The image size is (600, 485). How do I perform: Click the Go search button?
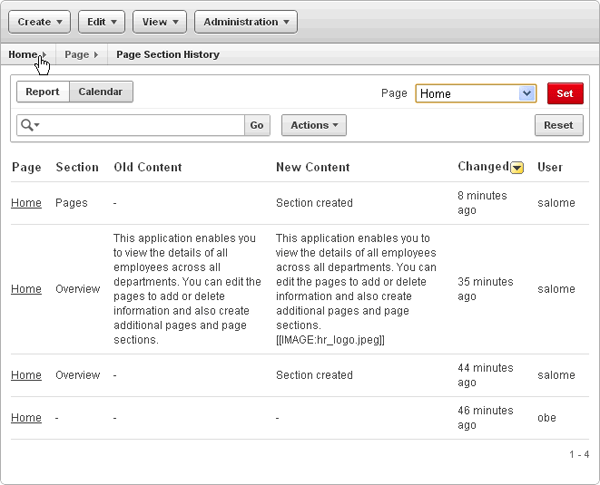pyautogui.click(x=257, y=125)
